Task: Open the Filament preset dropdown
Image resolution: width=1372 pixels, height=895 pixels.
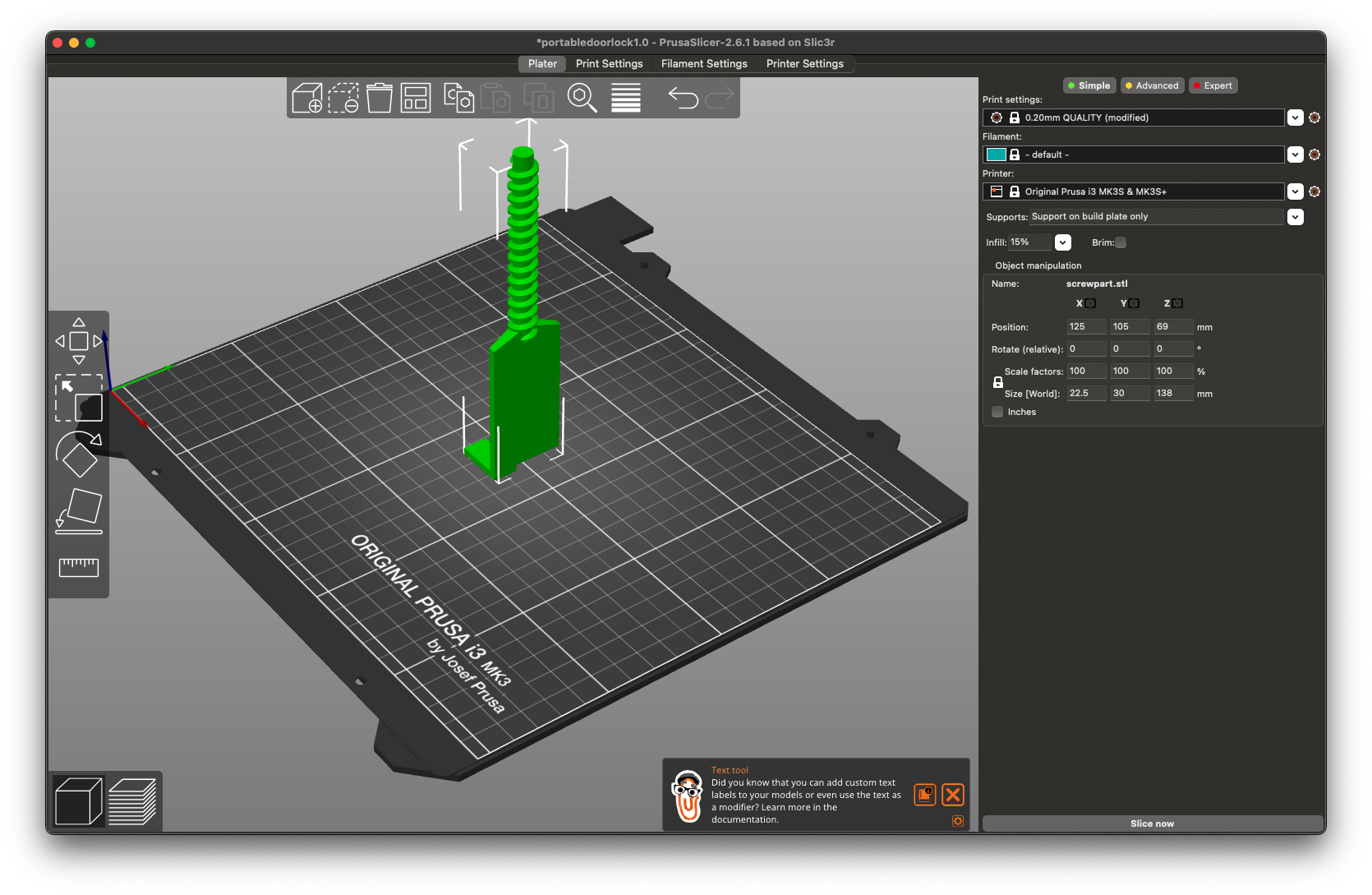Action: click(1296, 155)
